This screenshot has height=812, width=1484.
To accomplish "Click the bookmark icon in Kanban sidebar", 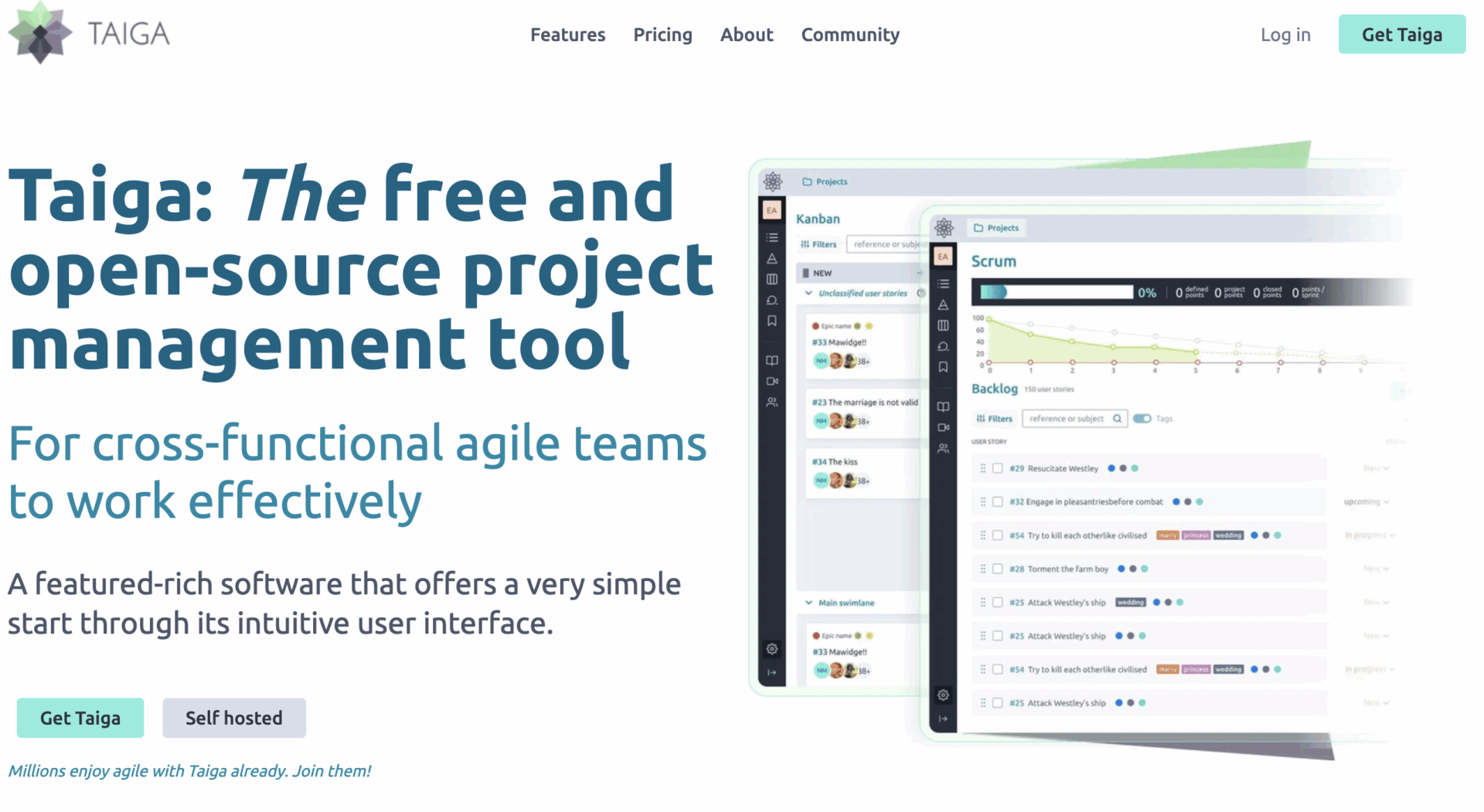I will (x=771, y=321).
